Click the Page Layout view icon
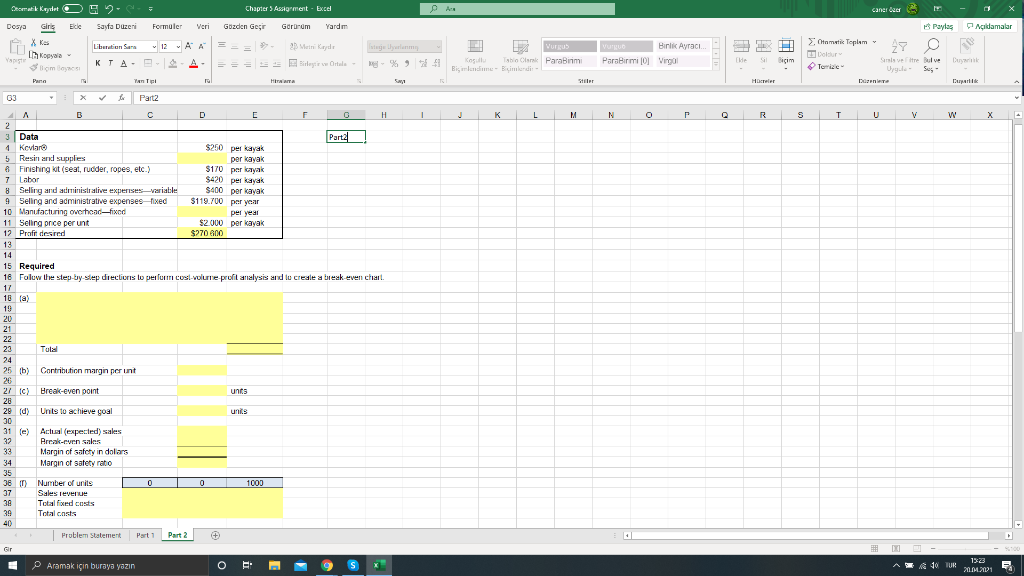Viewport: 1024px width, 576px height. pos(896,549)
